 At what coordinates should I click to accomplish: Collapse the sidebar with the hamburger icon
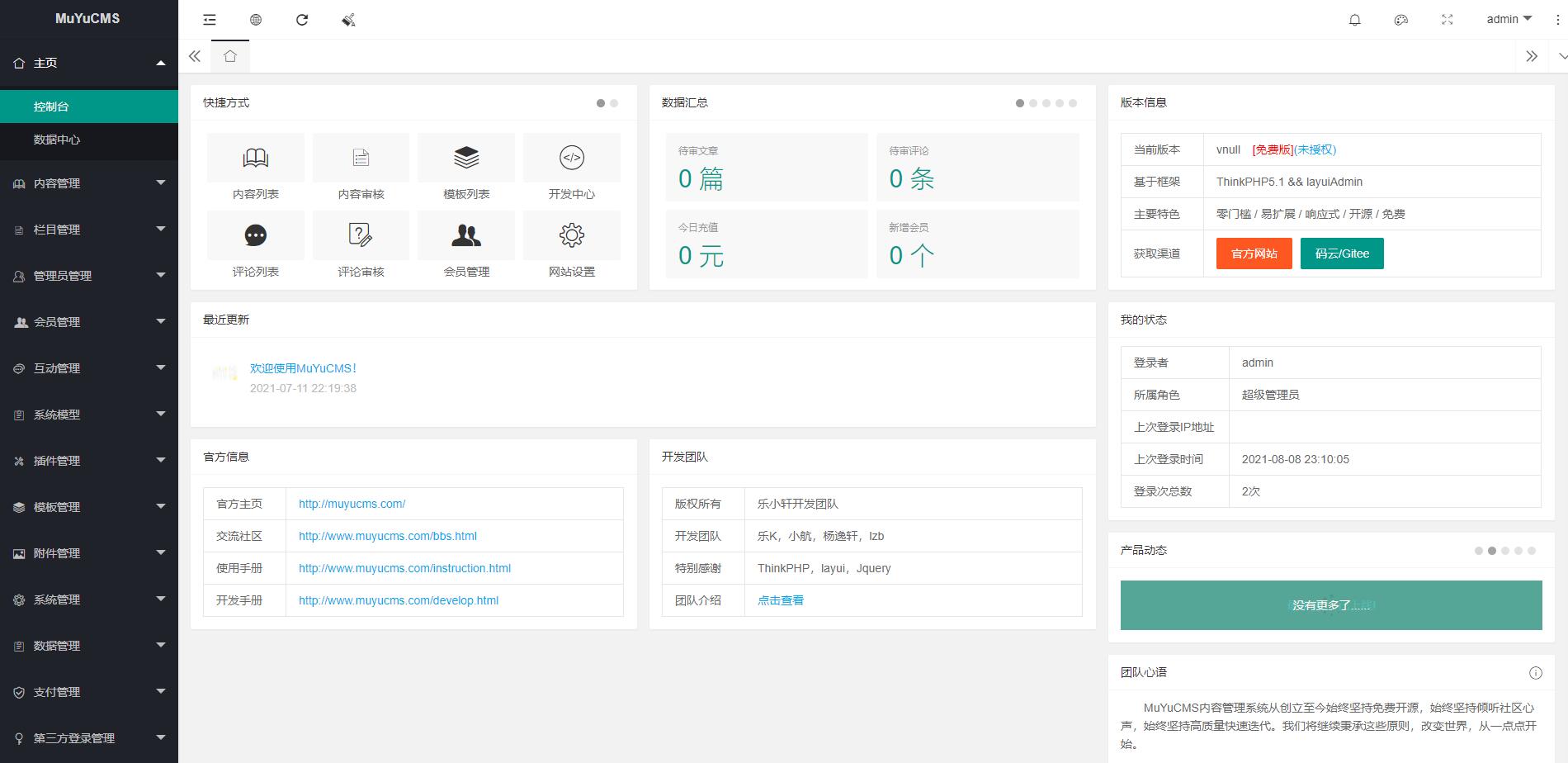pos(210,19)
